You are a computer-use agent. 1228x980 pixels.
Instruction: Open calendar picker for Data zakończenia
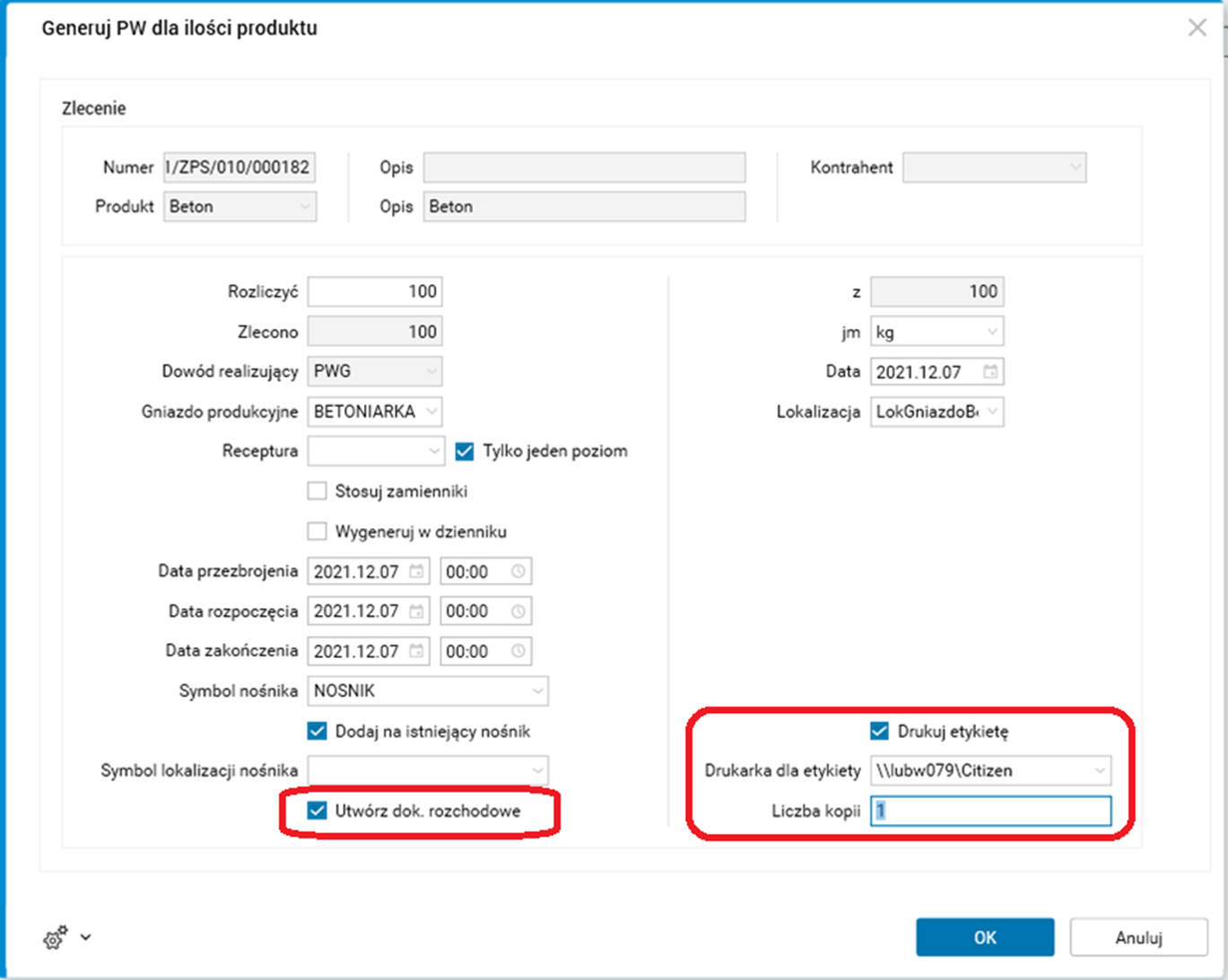coord(416,652)
